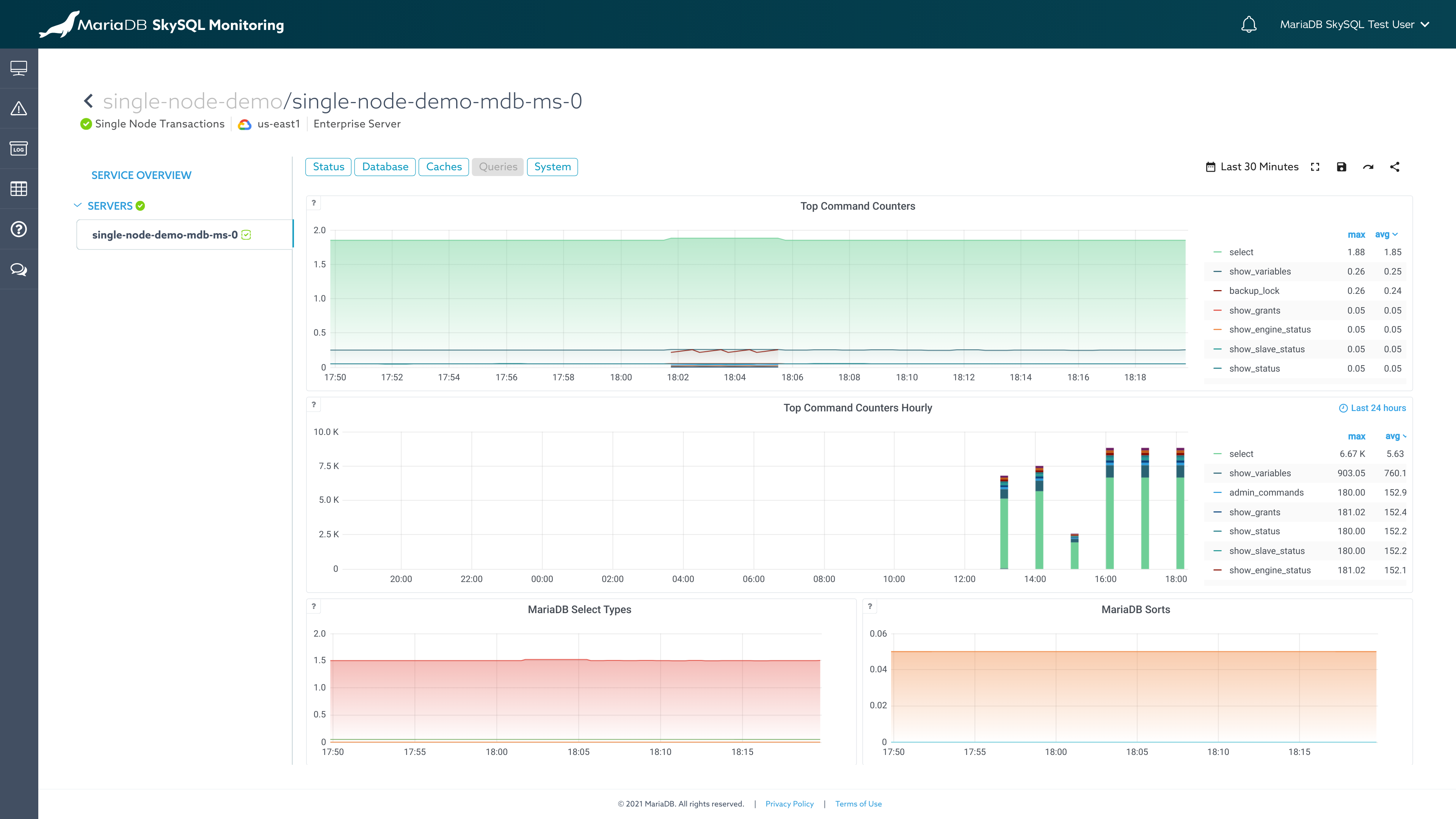
Task: Open the help question mark sidebar icon
Action: [x=19, y=229]
